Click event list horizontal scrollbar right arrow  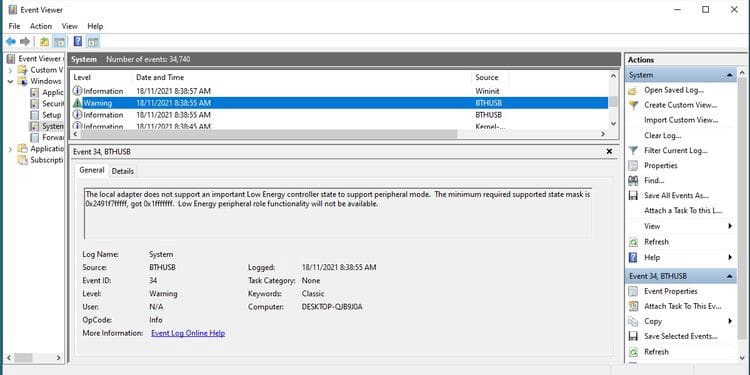click(x=603, y=134)
